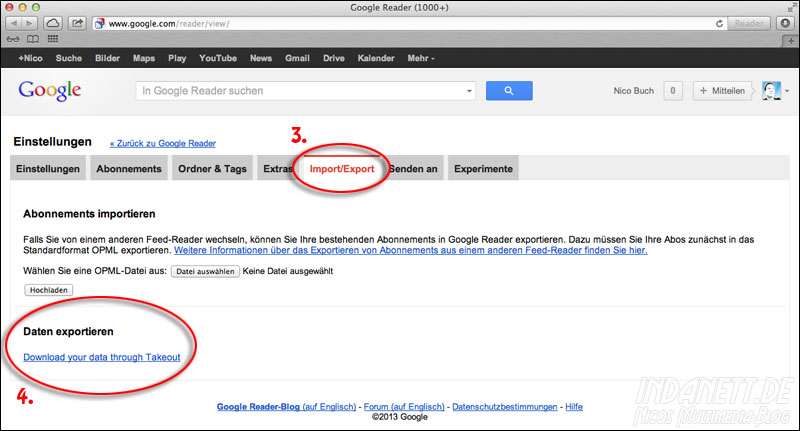Switch to the Extras tab

pos(277,169)
